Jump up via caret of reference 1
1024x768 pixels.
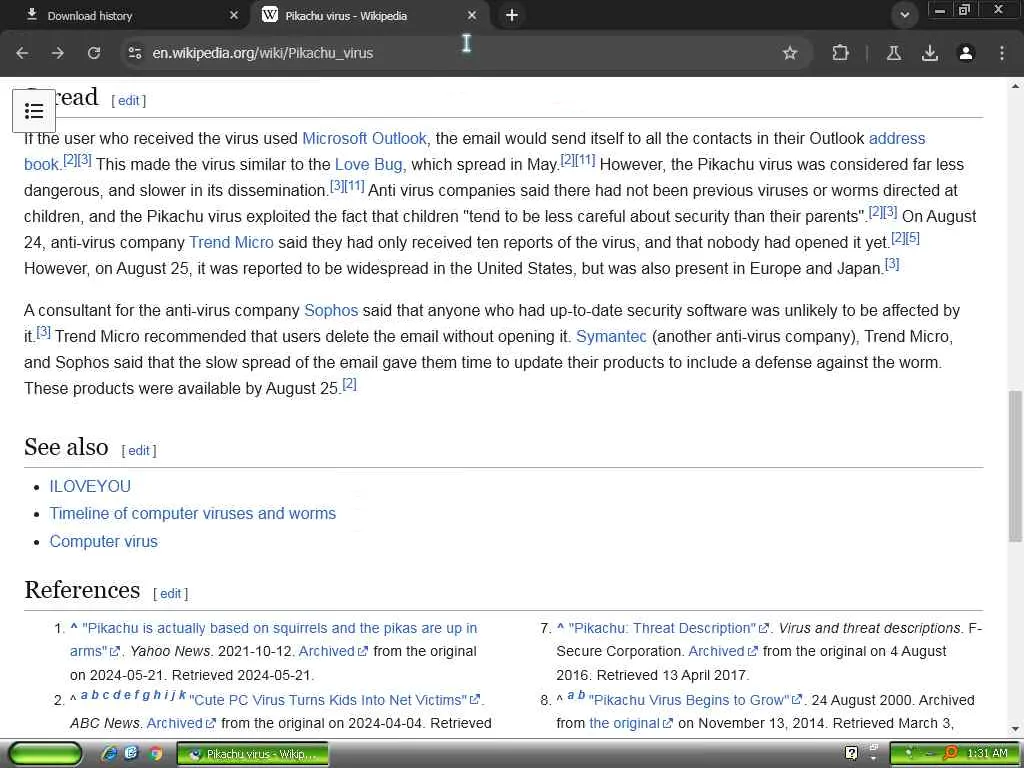74,628
